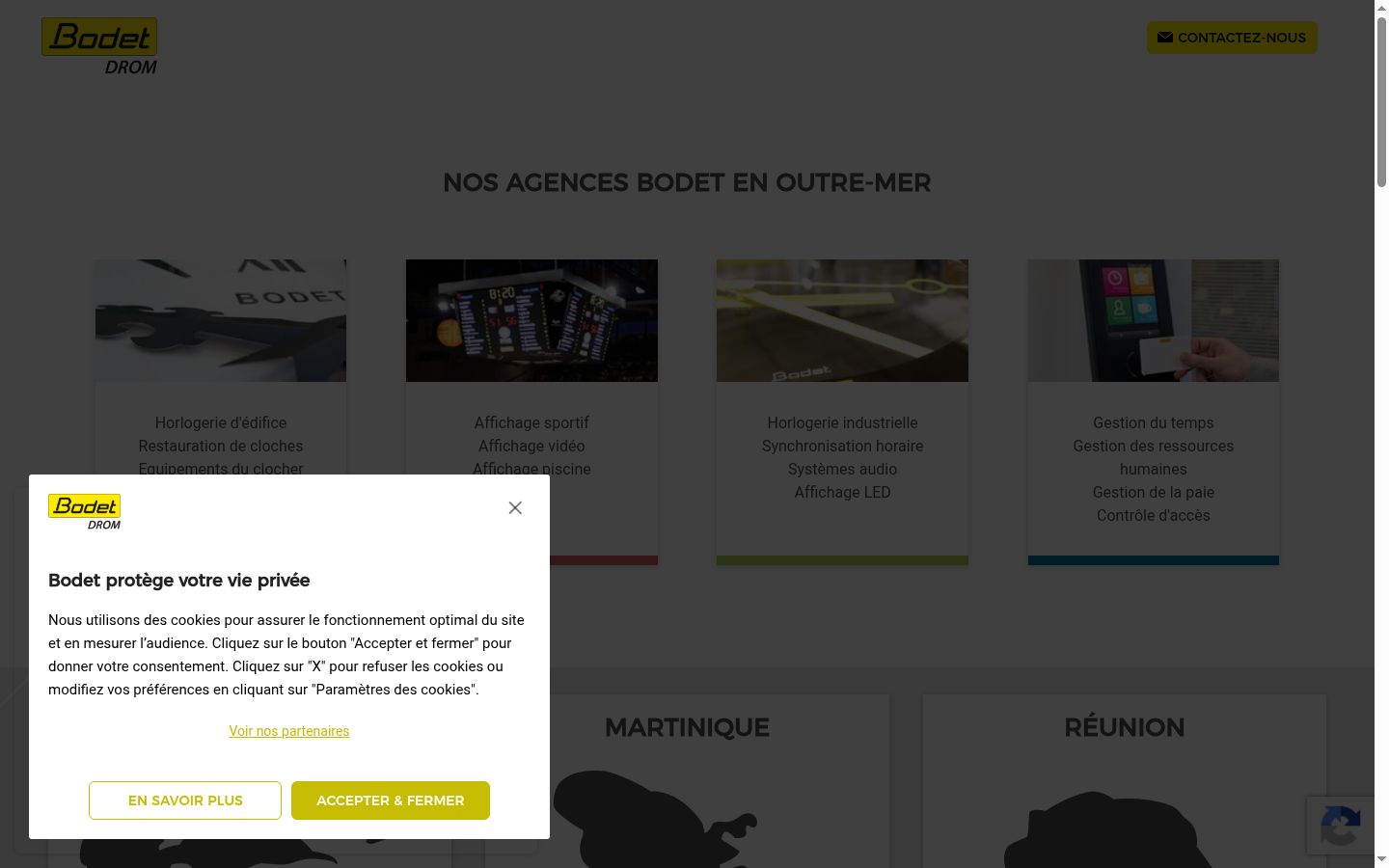Click 'Restauration de cloches' text
1389x868 pixels.
point(221,446)
